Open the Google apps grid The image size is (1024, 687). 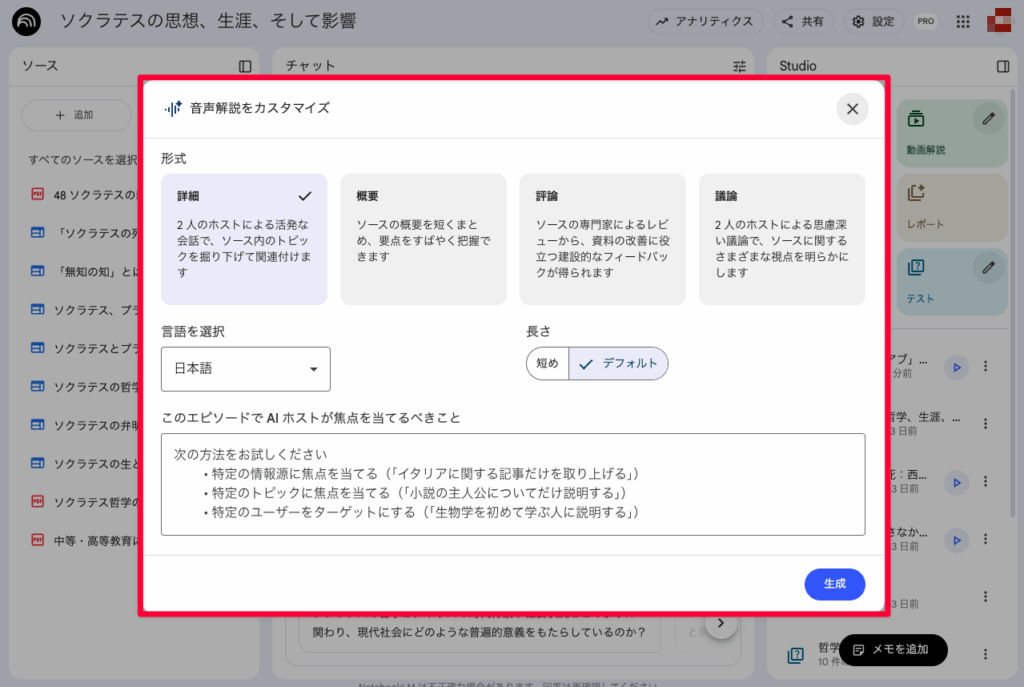point(962,21)
